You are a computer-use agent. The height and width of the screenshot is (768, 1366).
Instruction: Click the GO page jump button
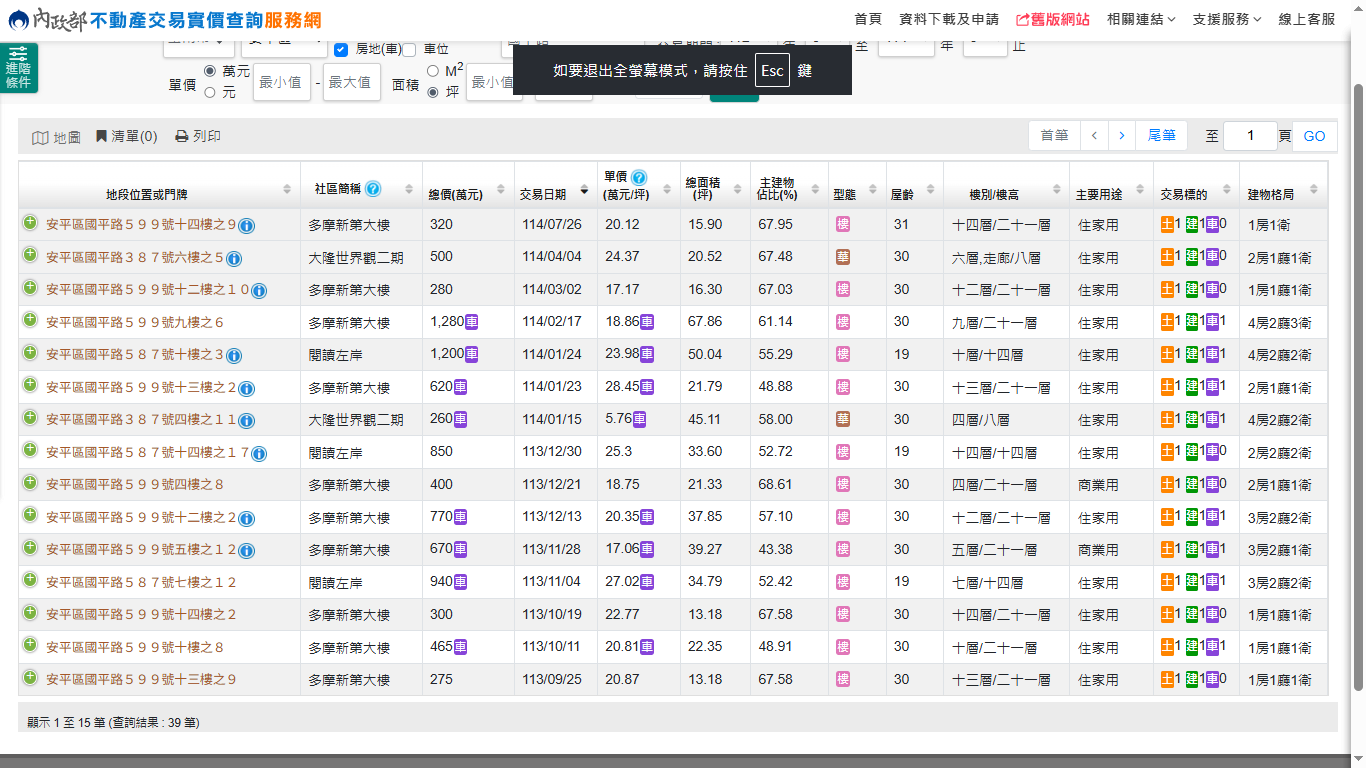pyautogui.click(x=1314, y=136)
